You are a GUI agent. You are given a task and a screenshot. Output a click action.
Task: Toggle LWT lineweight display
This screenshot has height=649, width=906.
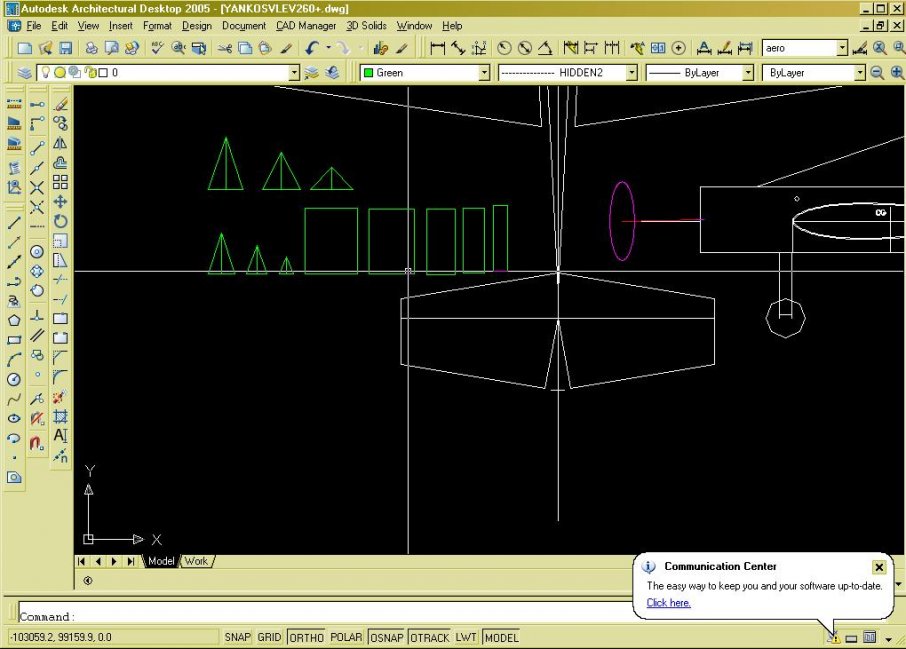[466, 637]
